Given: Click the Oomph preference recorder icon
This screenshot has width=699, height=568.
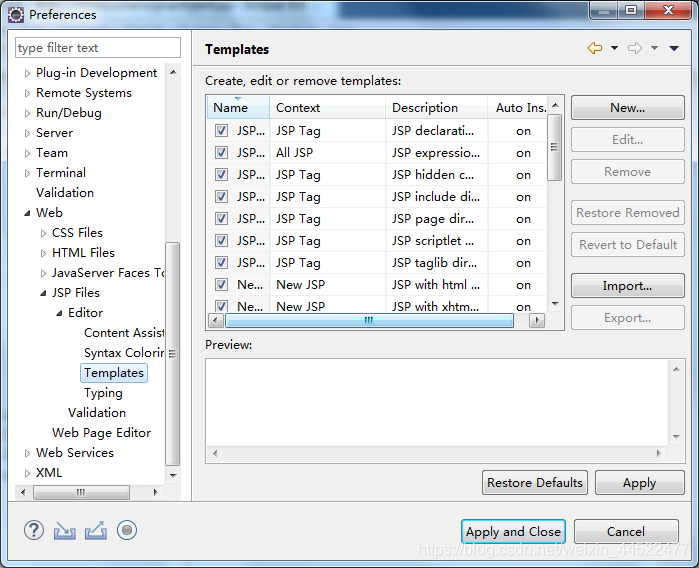Looking at the screenshot, I should 127,531.
